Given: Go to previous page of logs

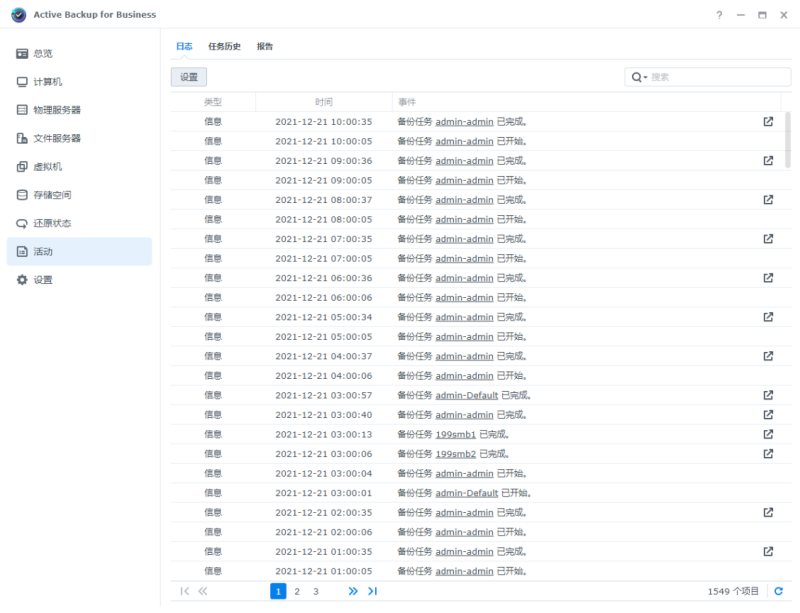Looking at the screenshot, I should [203, 591].
